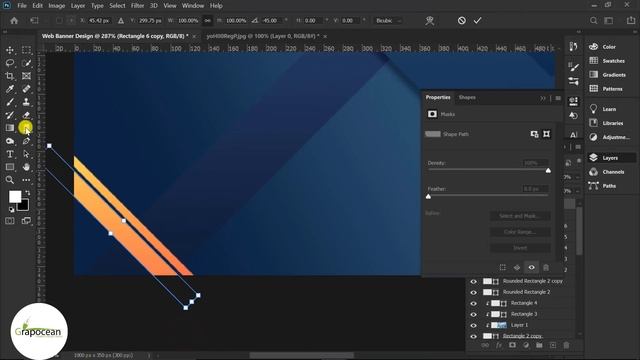The image size is (640, 360).
Task: Click the Density slider handle
Action: point(548,171)
